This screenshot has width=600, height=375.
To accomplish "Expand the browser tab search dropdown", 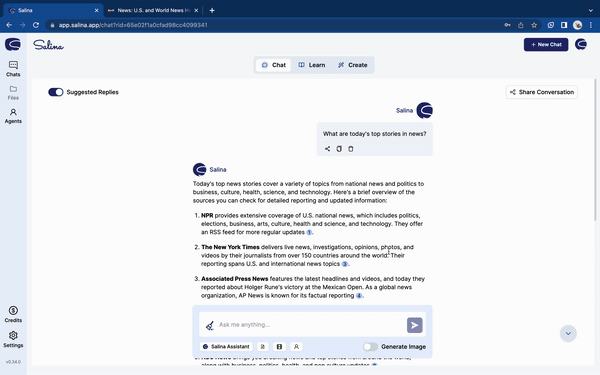I will click(x=590, y=10).
